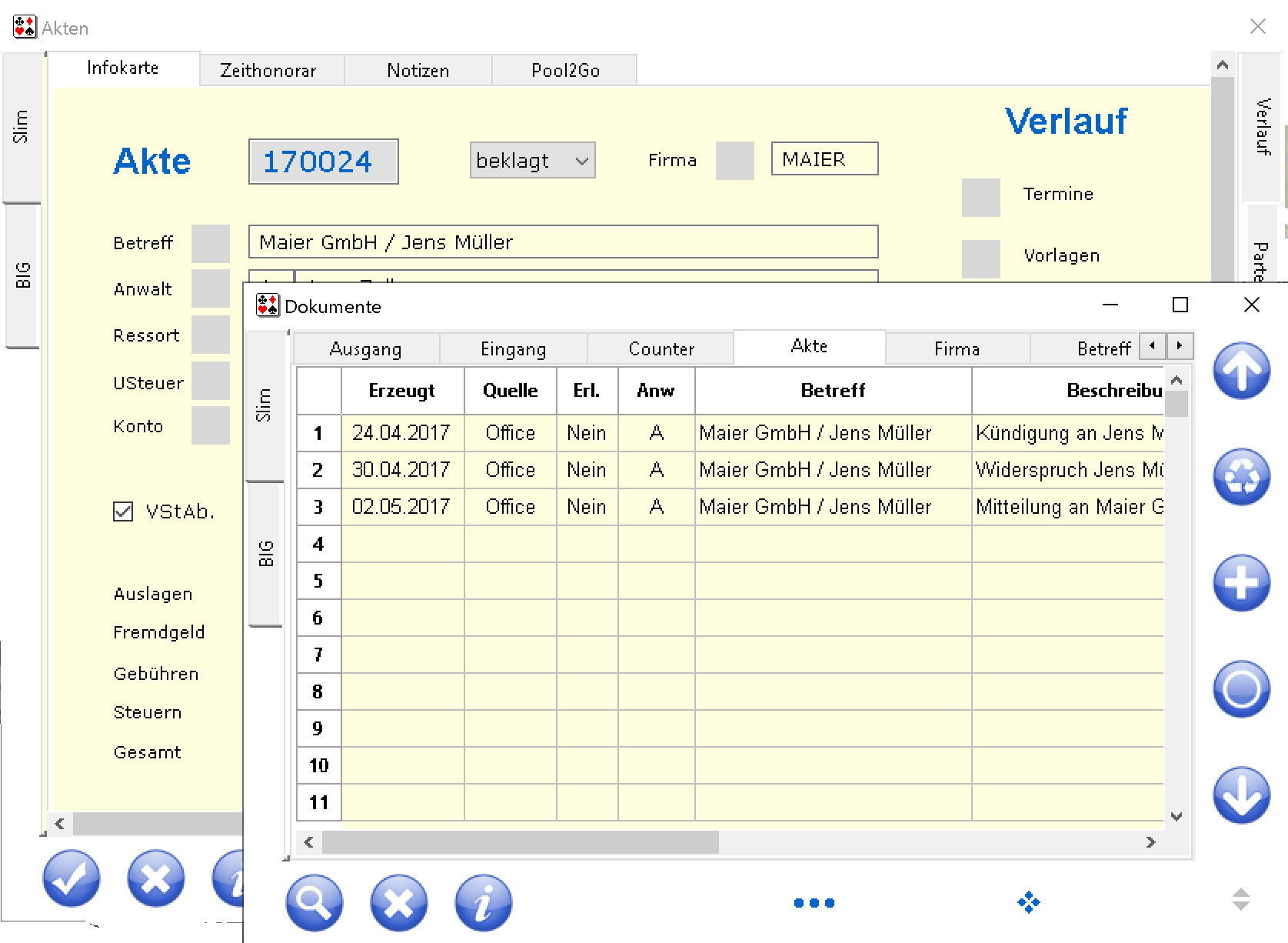This screenshot has width=1288, height=943.
Task: Click the right arrow of Dokumente horizontal scrollbar
Action: (1150, 842)
